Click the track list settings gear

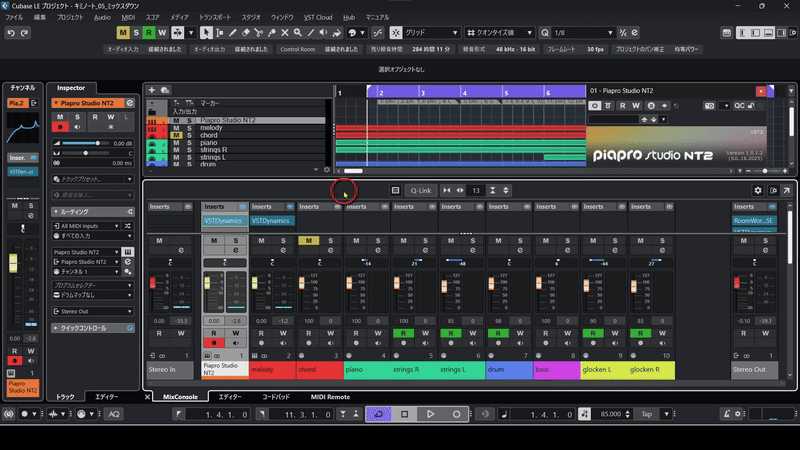click(327, 169)
